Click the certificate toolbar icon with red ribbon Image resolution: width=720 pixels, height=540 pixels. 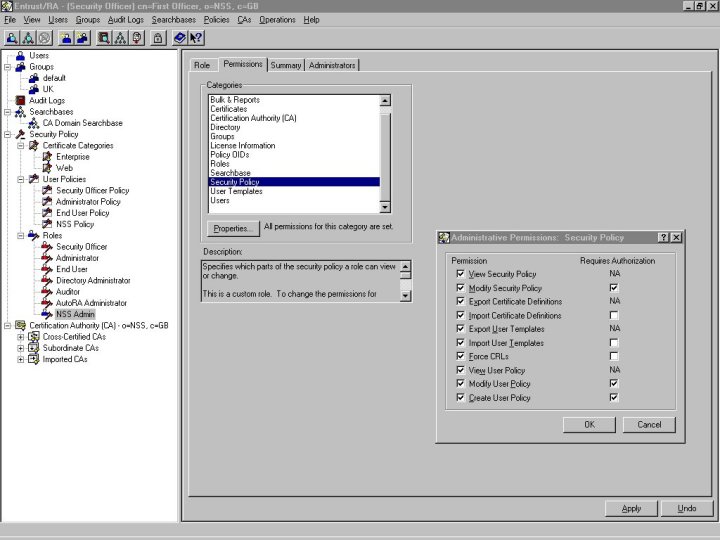click(x=137, y=38)
